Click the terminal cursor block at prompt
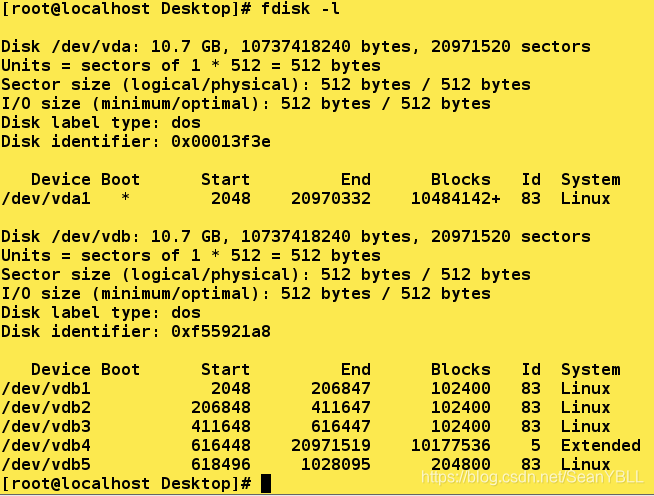The image size is (654, 496). [x=266, y=484]
